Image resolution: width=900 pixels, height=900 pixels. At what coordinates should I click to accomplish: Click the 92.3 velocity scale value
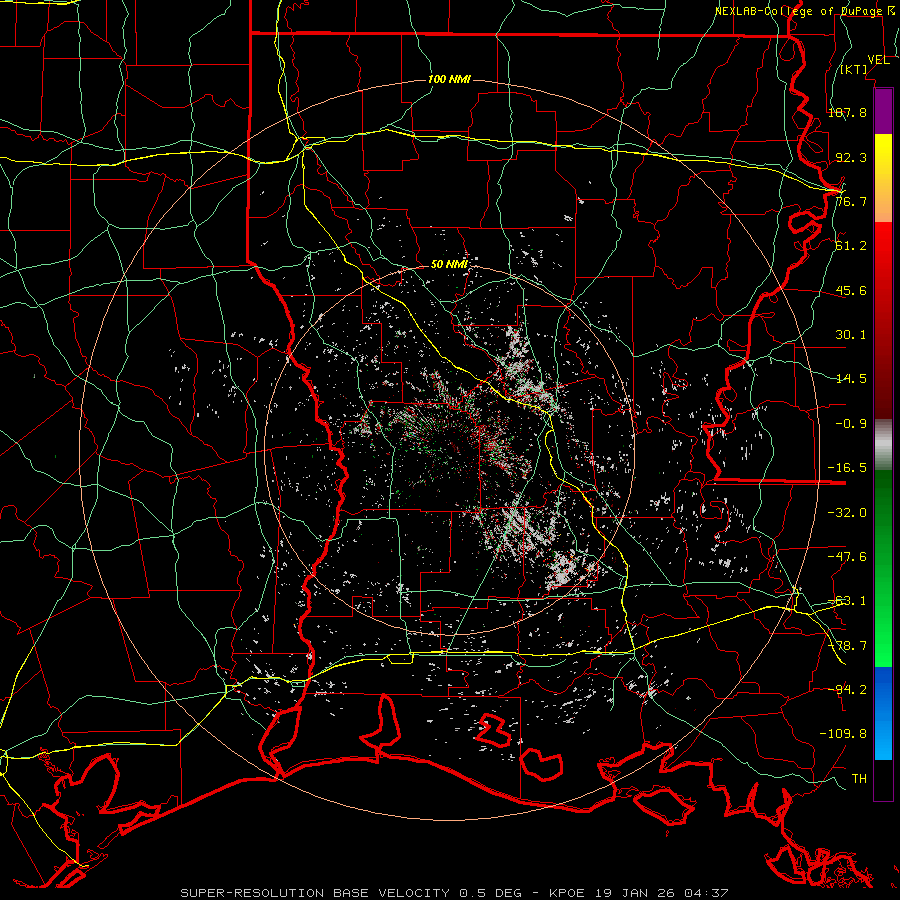(x=851, y=157)
